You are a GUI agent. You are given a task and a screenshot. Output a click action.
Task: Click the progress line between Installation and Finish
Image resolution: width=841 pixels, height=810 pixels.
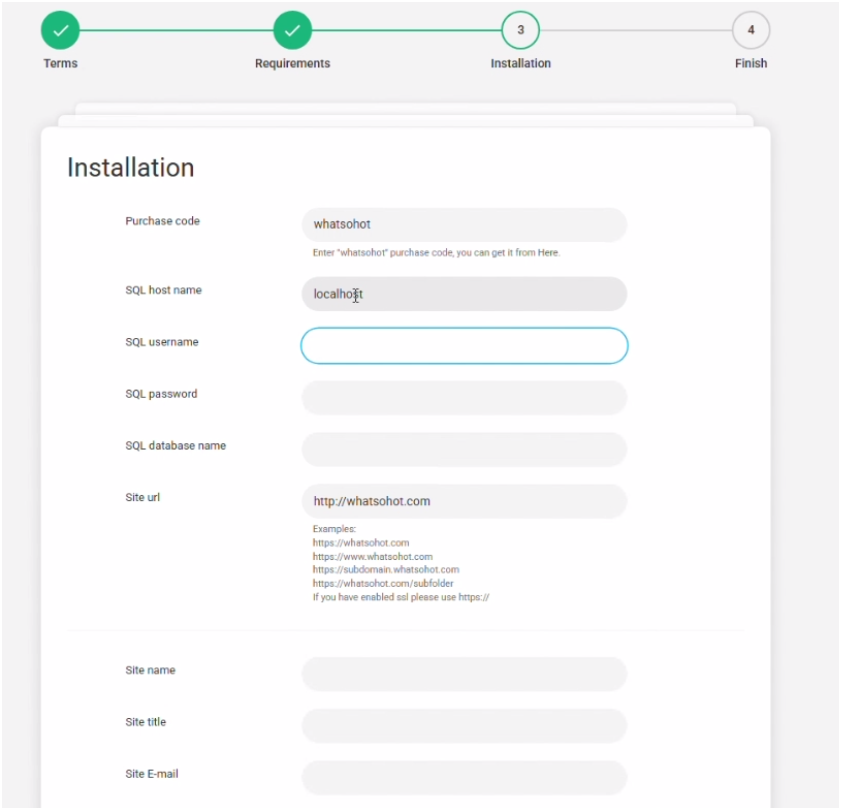635,30
